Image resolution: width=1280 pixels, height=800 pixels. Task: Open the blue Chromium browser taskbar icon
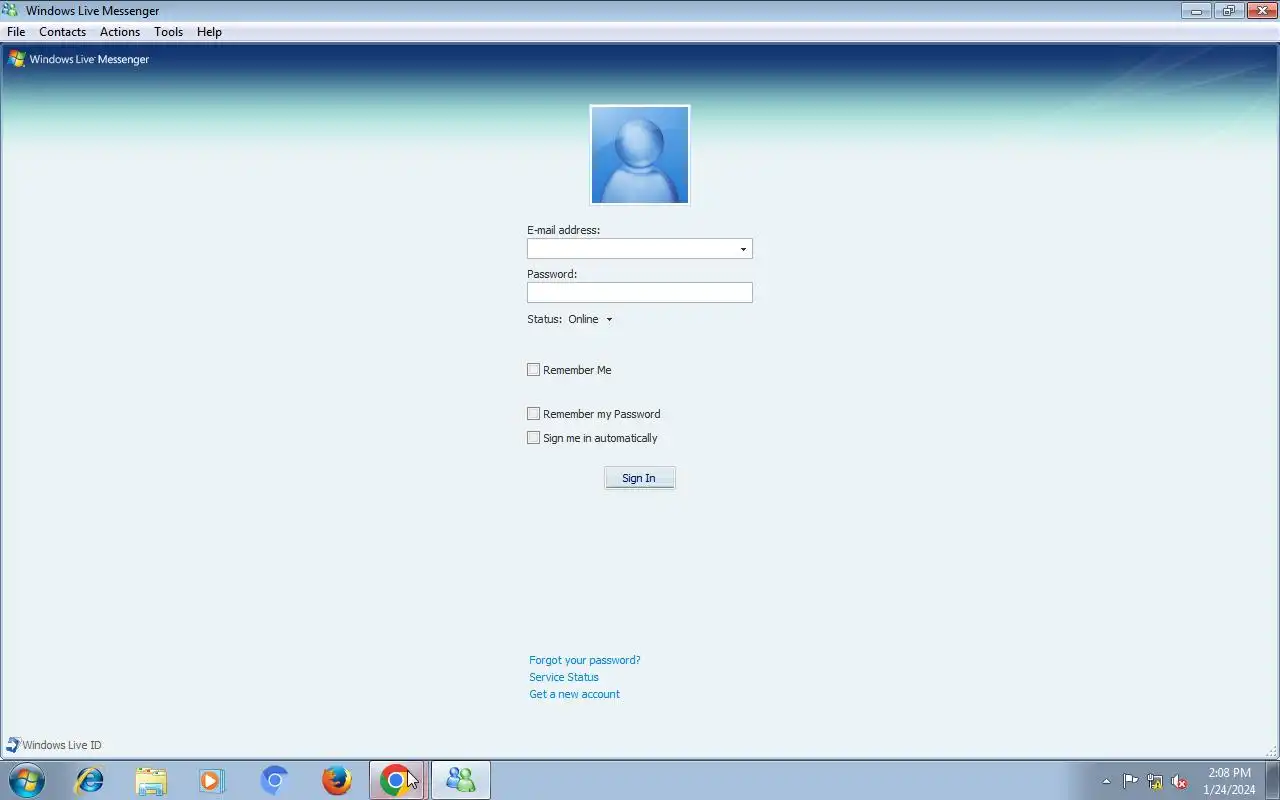(x=274, y=780)
